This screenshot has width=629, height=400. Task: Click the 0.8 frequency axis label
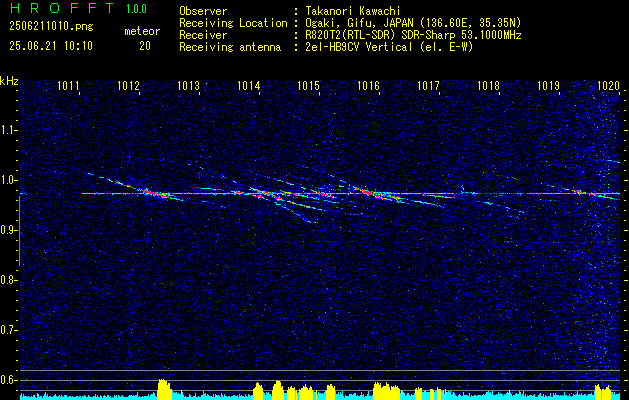[7, 280]
